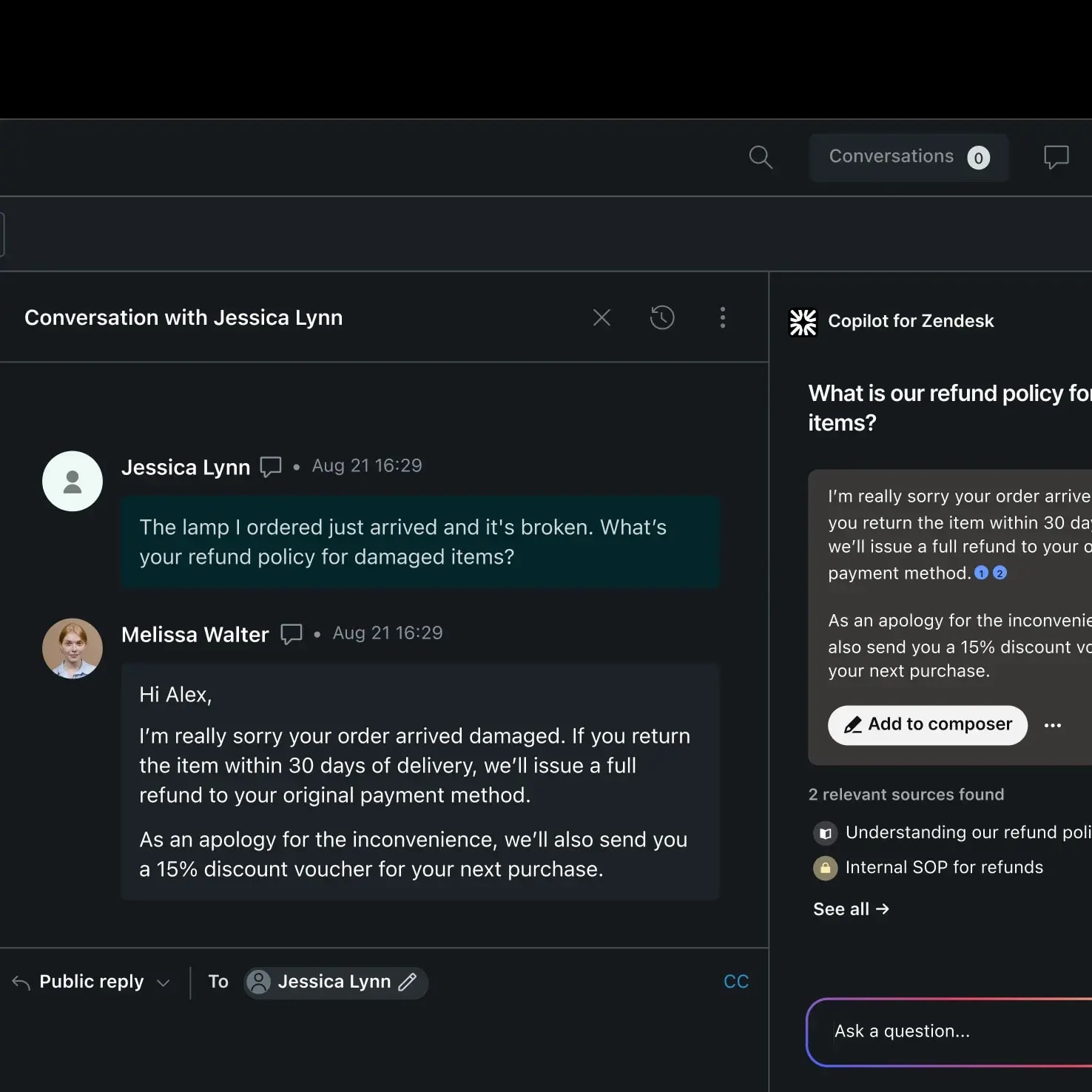The image size is (1092, 1092).
Task: Click citation marker 2 in Copilot answer
Action: 1000,573
